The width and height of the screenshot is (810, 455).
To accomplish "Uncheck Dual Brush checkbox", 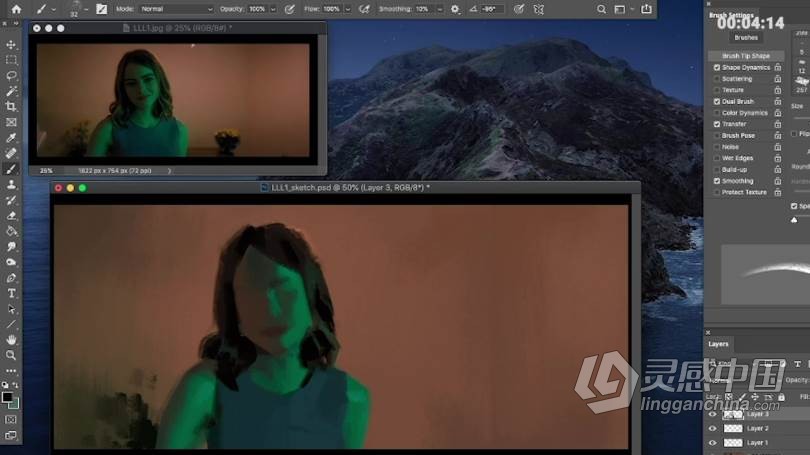I will click(x=716, y=102).
